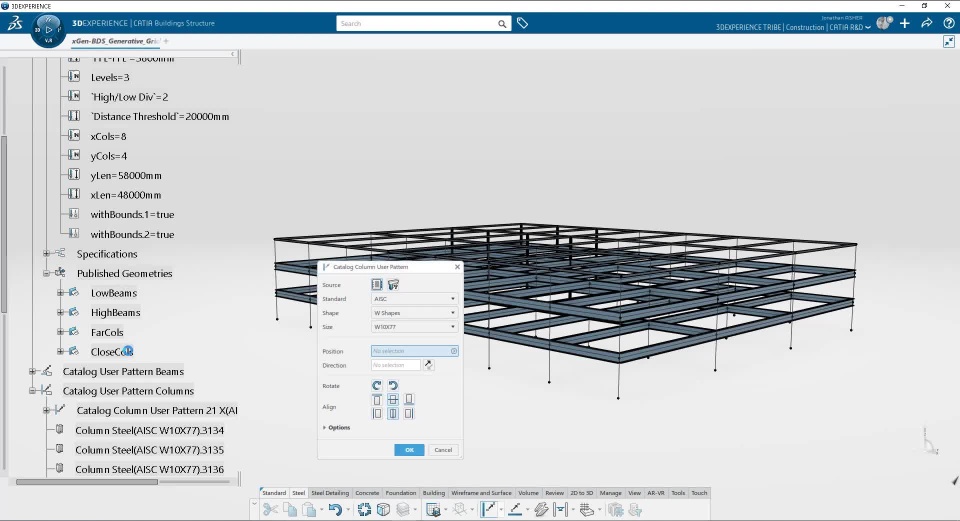960x521 pixels.
Task: Click OK in Catalog Column User Pattern
Action: click(410, 450)
